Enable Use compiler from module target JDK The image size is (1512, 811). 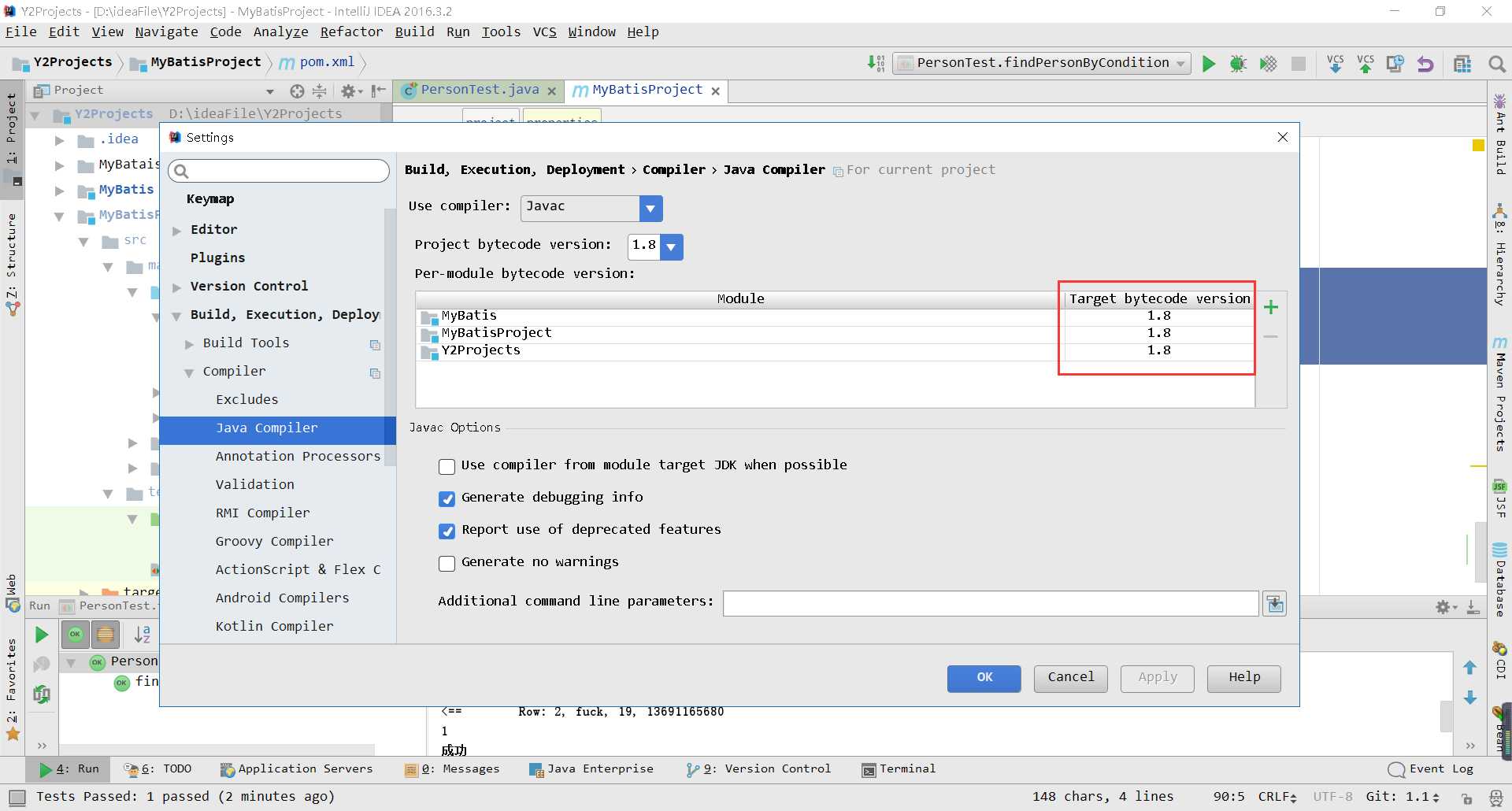[x=447, y=466]
